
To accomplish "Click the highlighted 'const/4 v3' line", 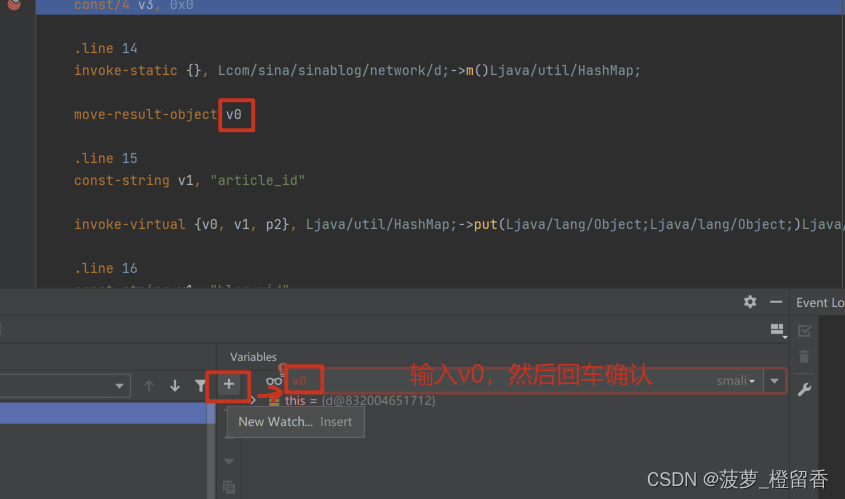I will click(134, 5).
